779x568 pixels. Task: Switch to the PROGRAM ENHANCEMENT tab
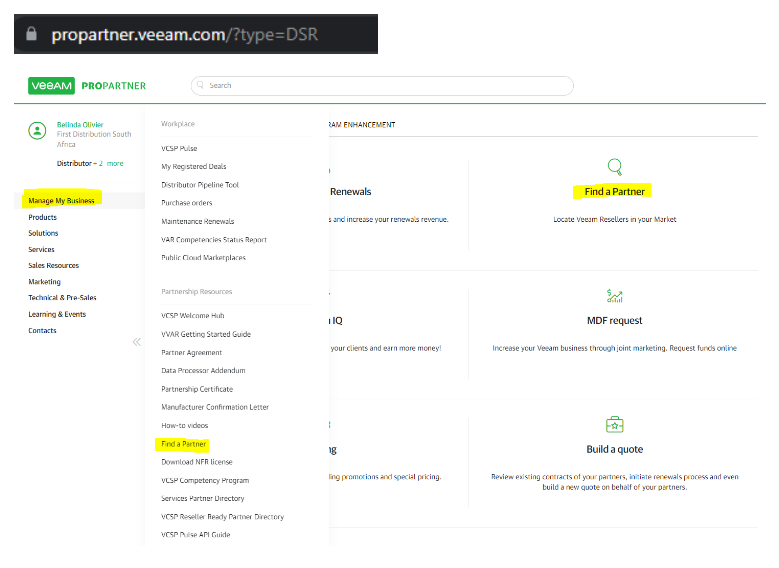(x=362, y=125)
